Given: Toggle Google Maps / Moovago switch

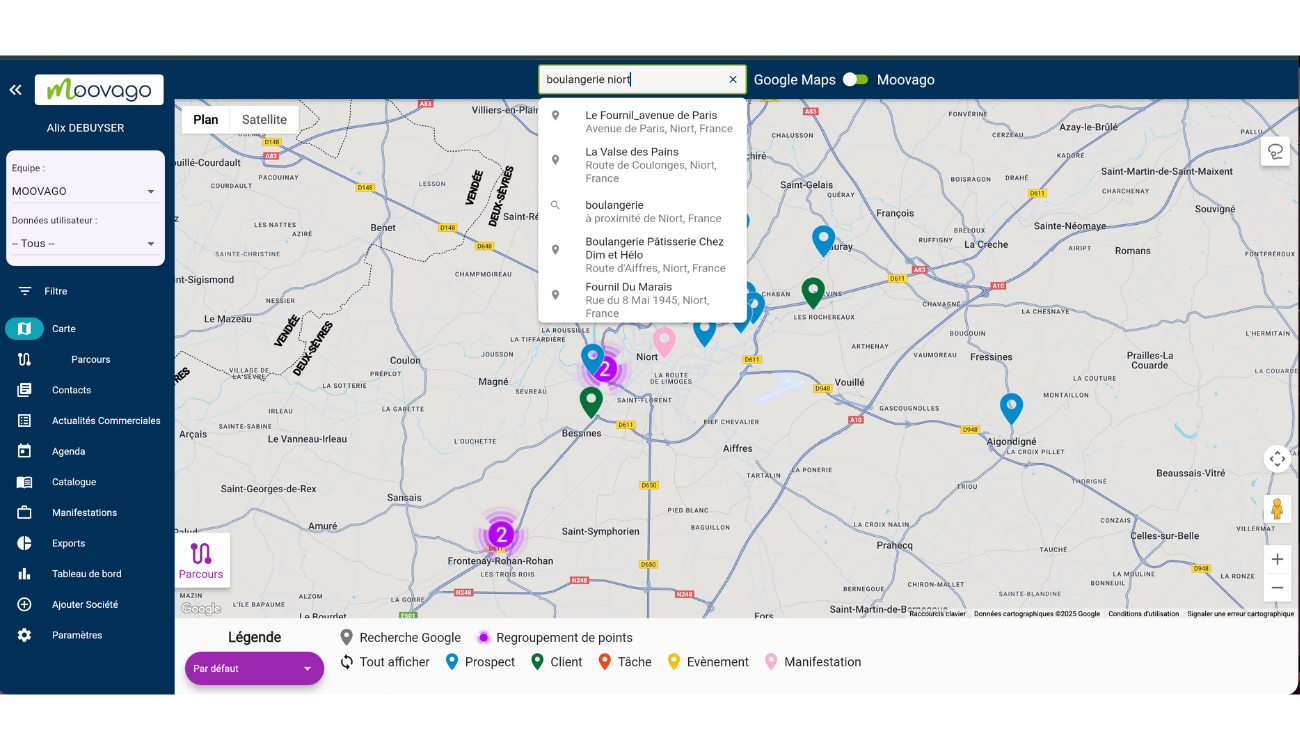Looking at the screenshot, I should pos(855,80).
